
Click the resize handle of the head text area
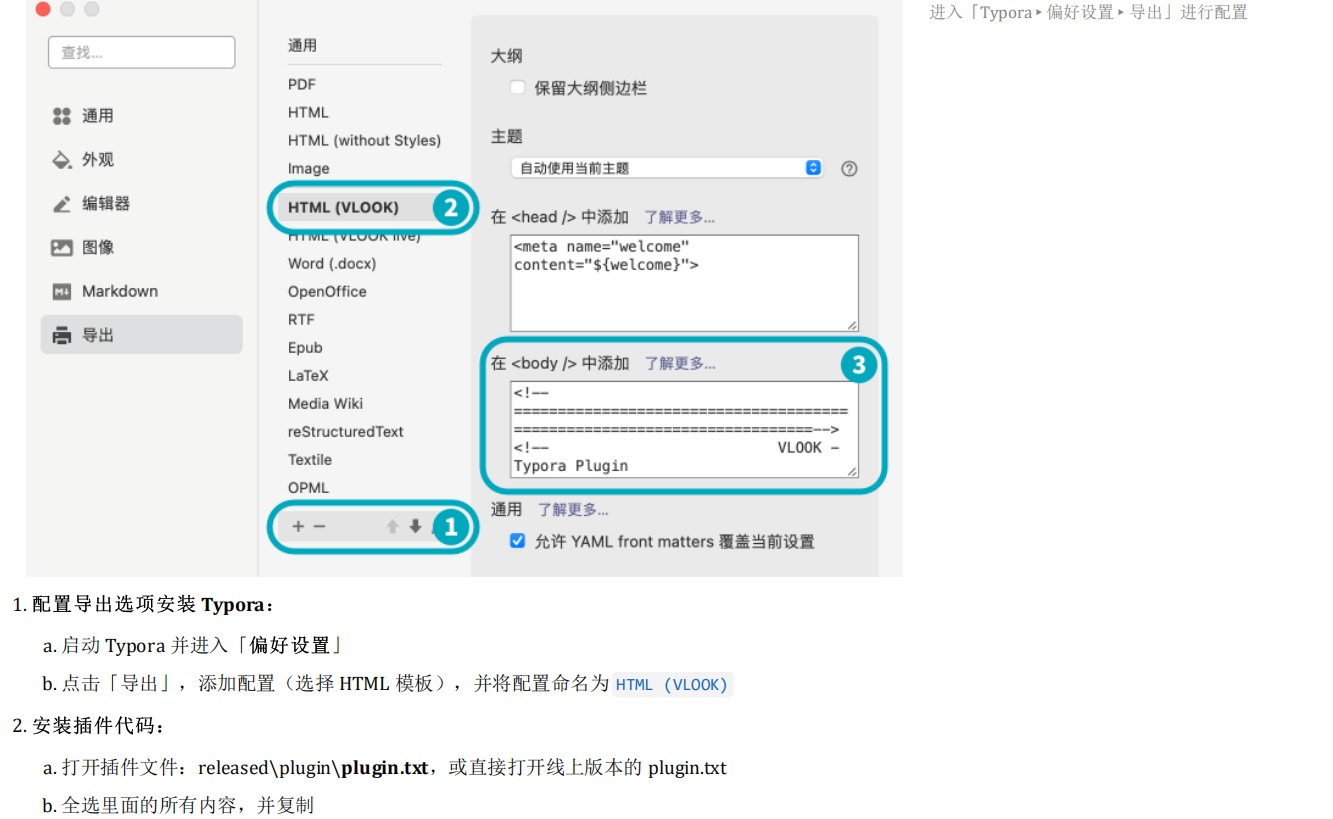point(852,325)
